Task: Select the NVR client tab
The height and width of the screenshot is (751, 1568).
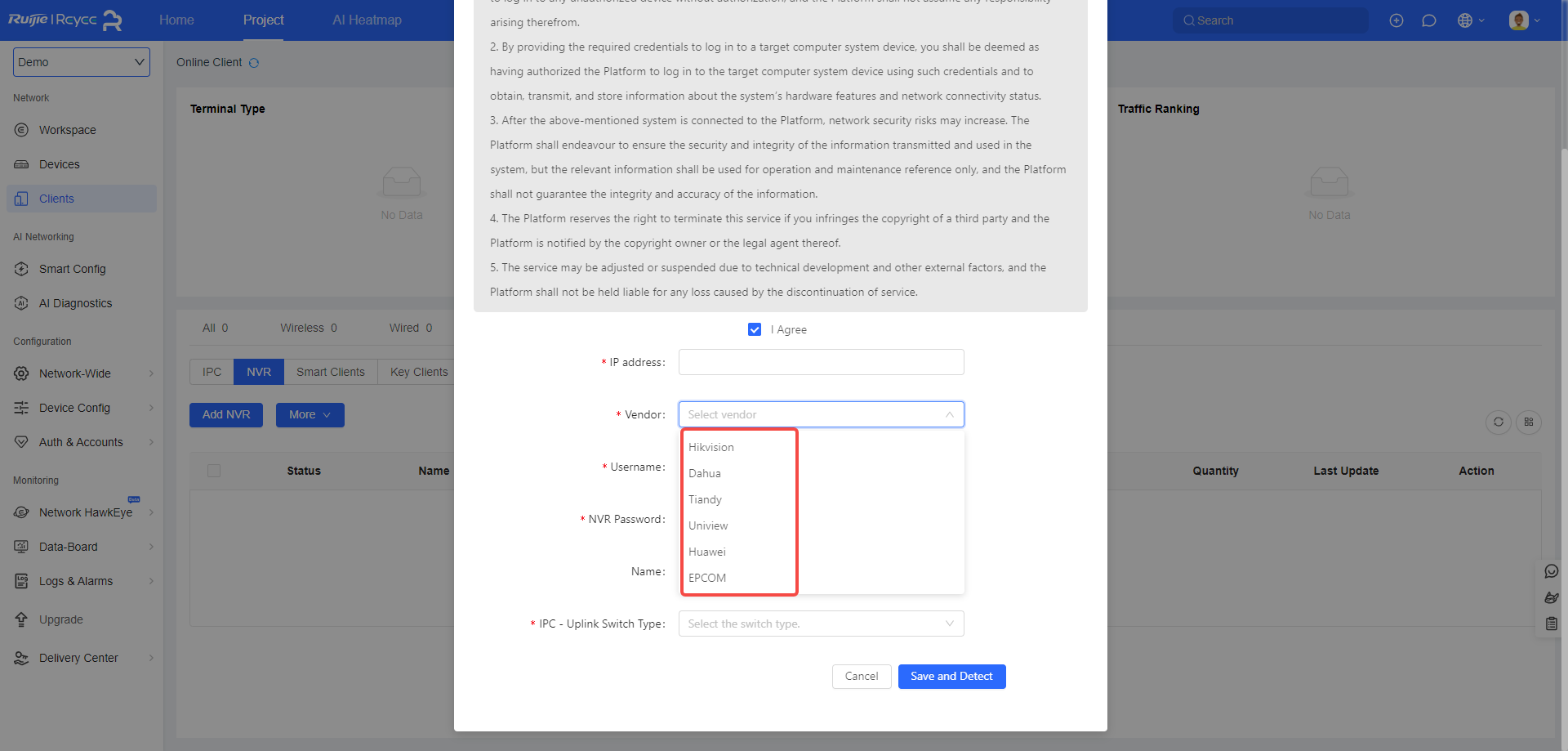Action: [x=259, y=372]
